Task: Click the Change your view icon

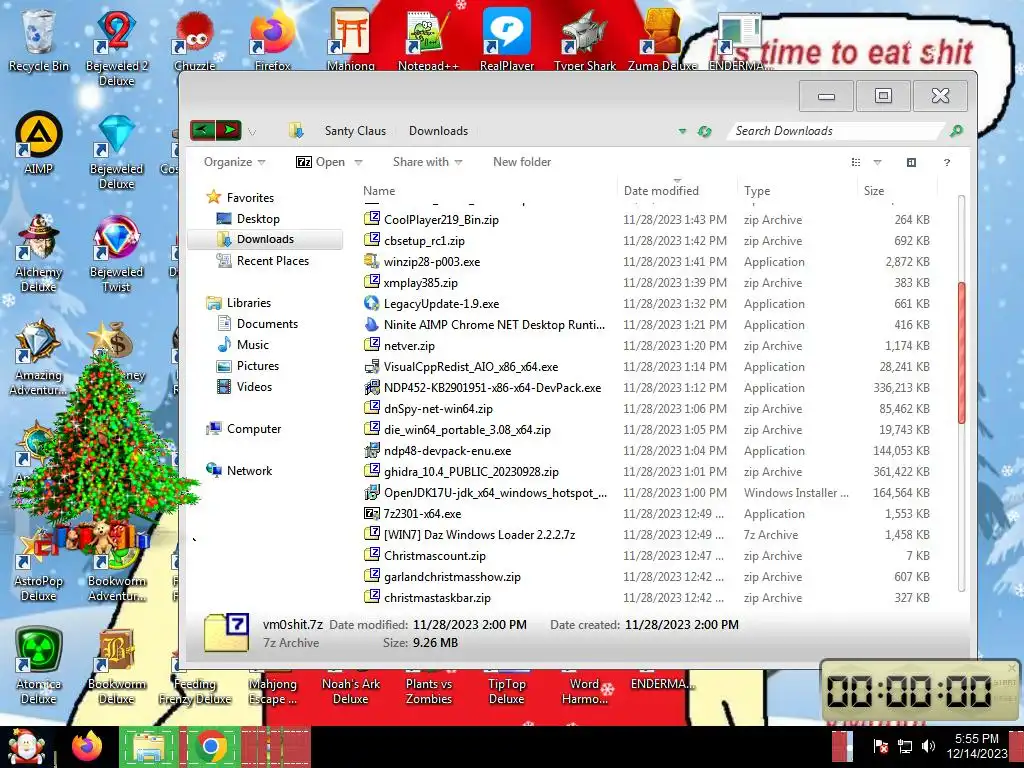Action: tap(856, 162)
